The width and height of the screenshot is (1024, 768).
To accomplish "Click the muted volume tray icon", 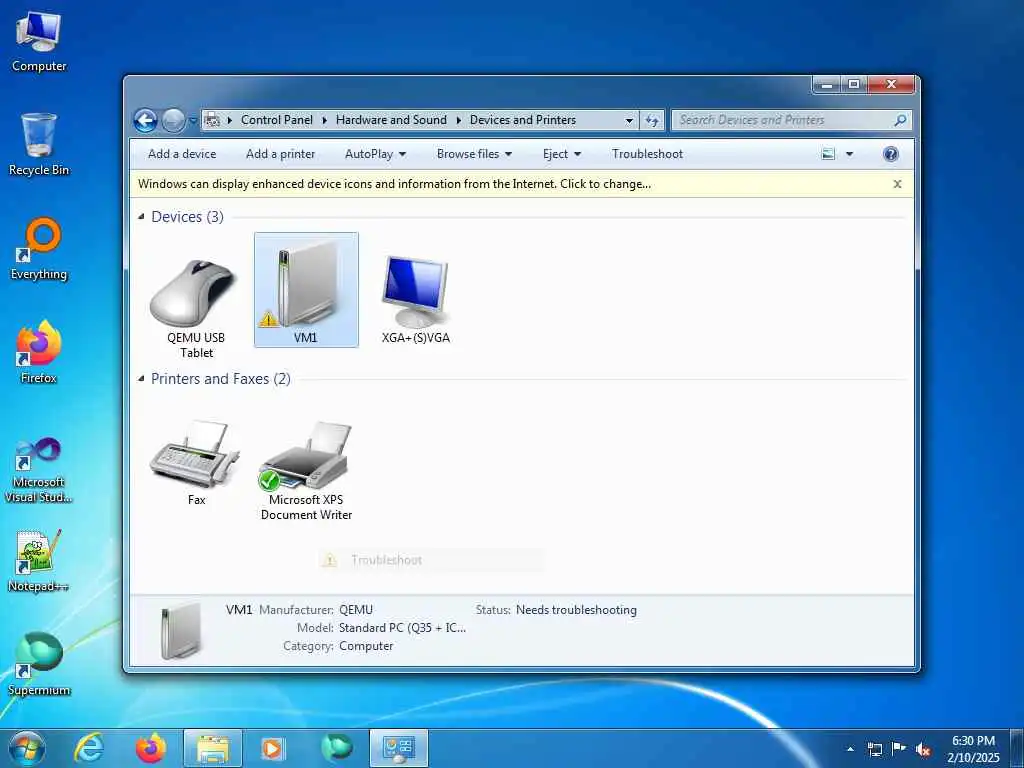I will click(923, 749).
